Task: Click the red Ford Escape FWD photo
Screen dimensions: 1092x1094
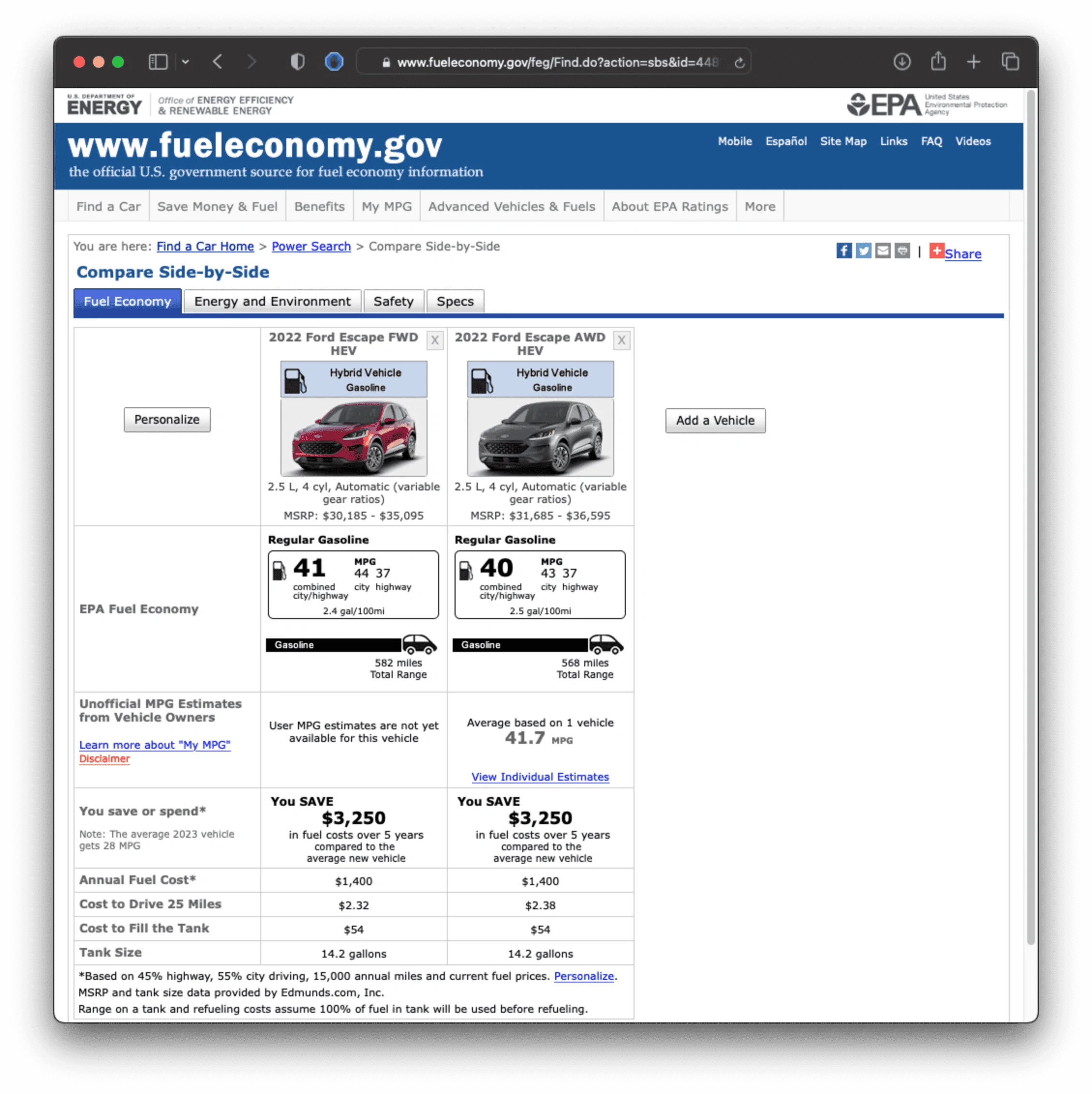Action: click(x=354, y=437)
